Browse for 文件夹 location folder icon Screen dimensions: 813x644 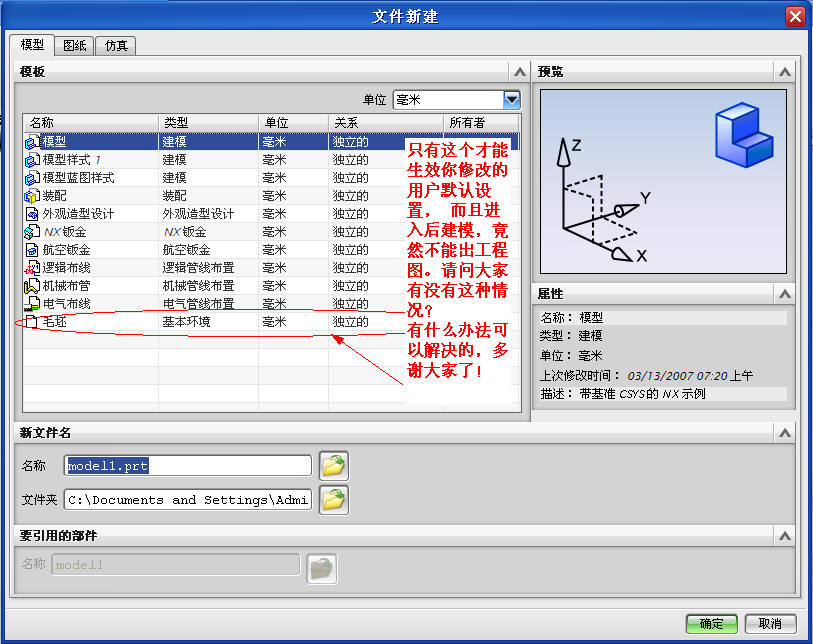(x=333, y=500)
